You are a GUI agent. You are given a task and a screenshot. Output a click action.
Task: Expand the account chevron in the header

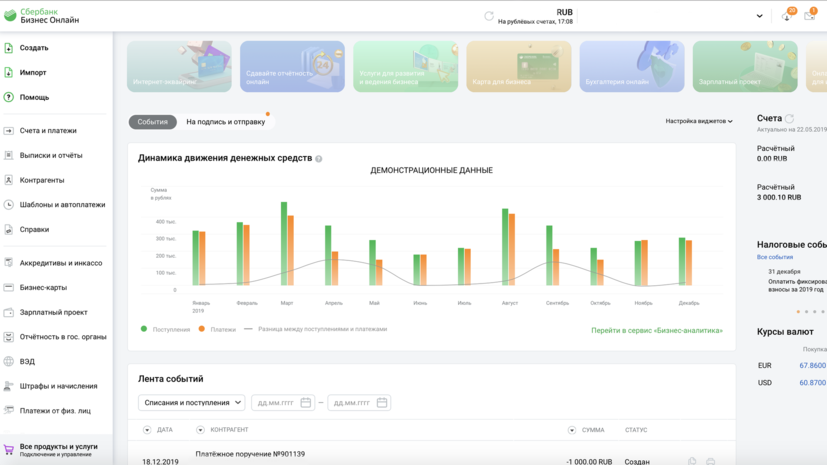[x=759, y=16]
